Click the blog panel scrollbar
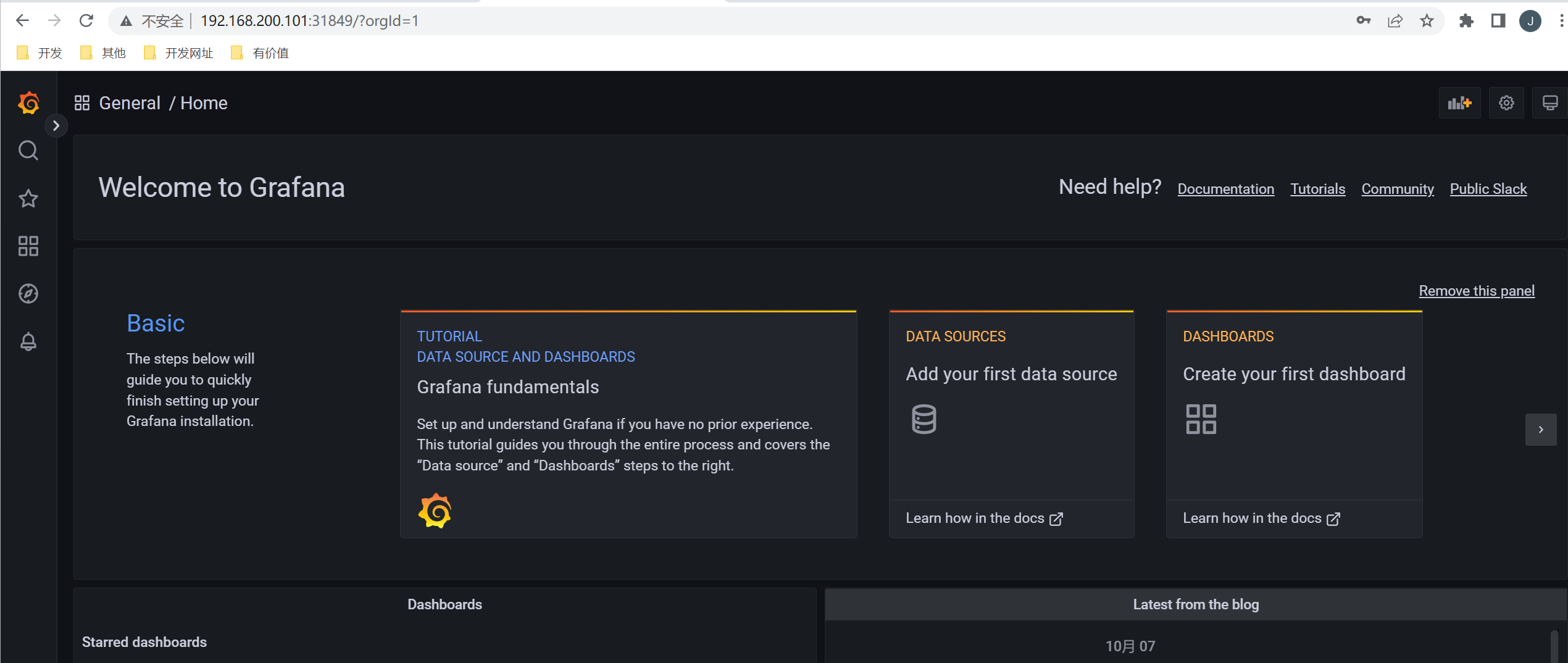 click(1553, 646)
